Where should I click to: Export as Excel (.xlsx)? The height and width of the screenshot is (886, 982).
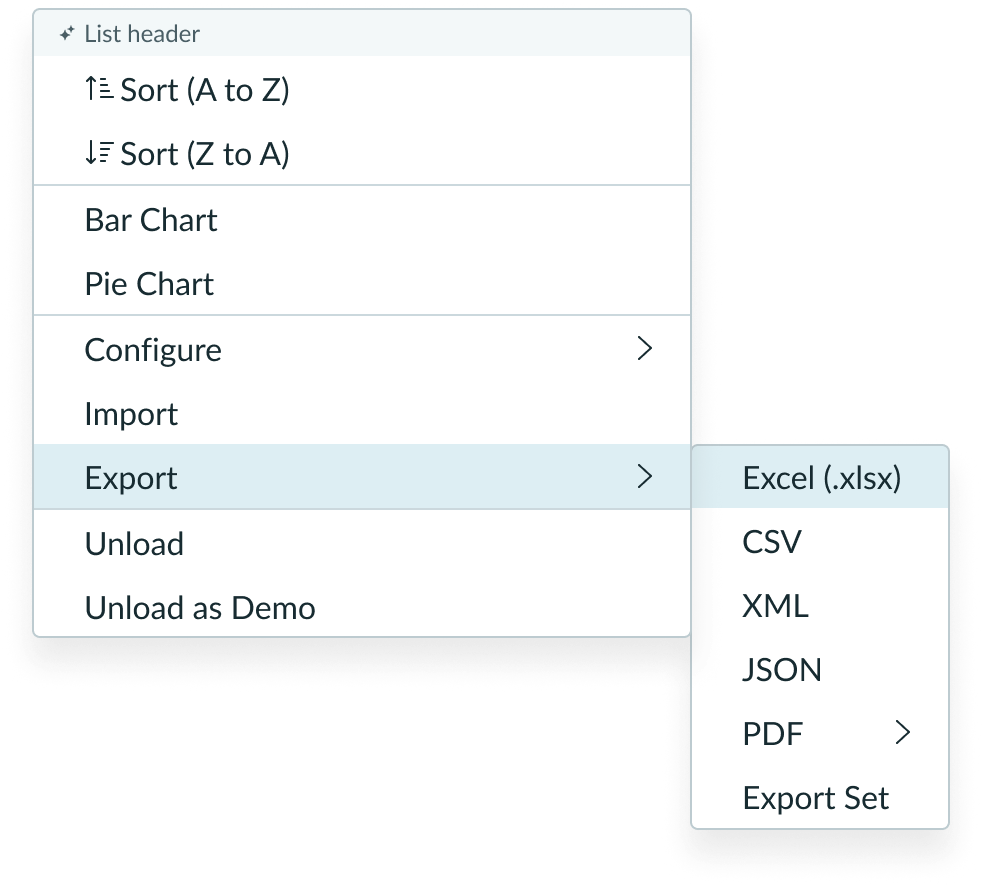[x=819, y=477]
